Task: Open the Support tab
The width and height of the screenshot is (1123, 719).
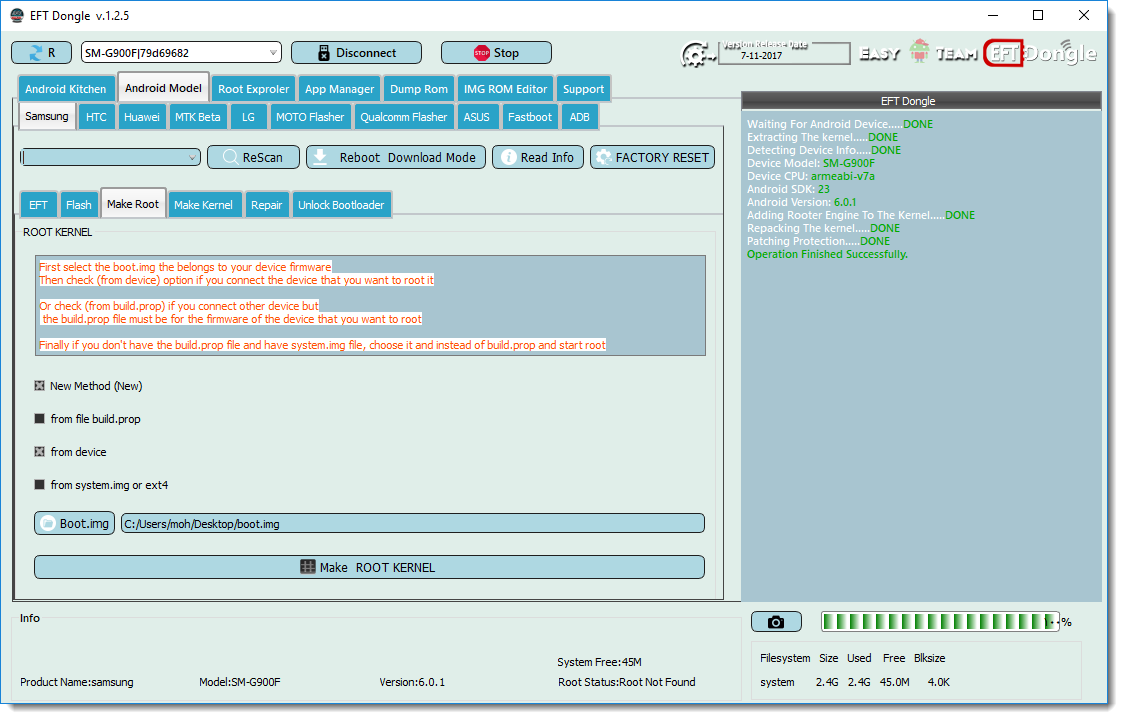Action: 584,89
